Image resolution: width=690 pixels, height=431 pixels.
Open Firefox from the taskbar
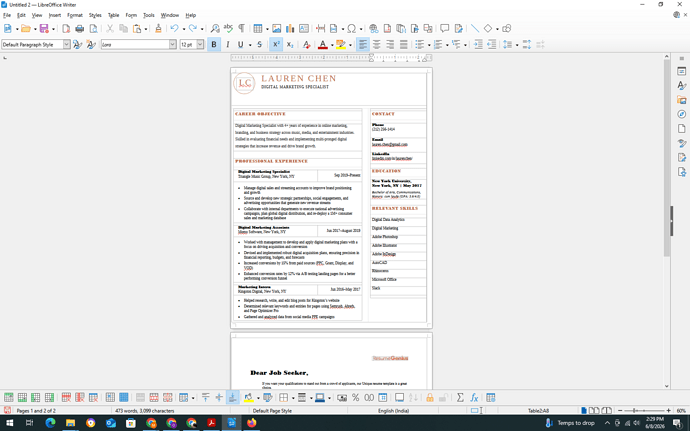click(x=251, y=423)
